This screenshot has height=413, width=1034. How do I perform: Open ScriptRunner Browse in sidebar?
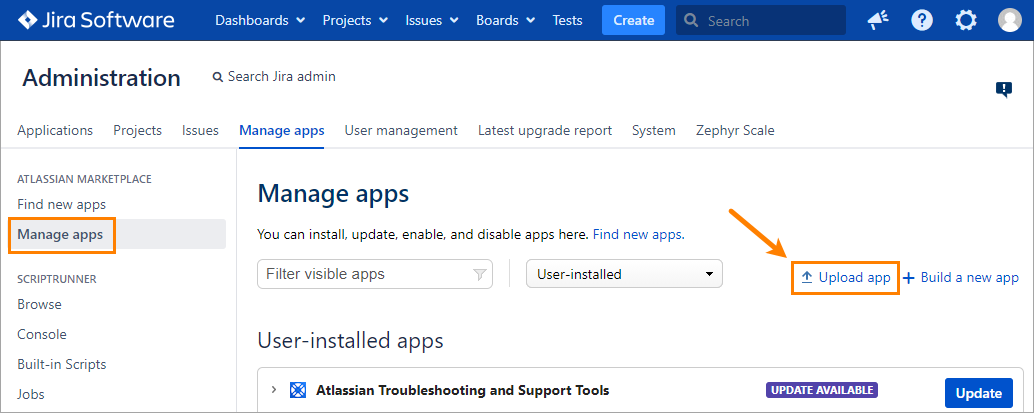click(x=40, y=305)
